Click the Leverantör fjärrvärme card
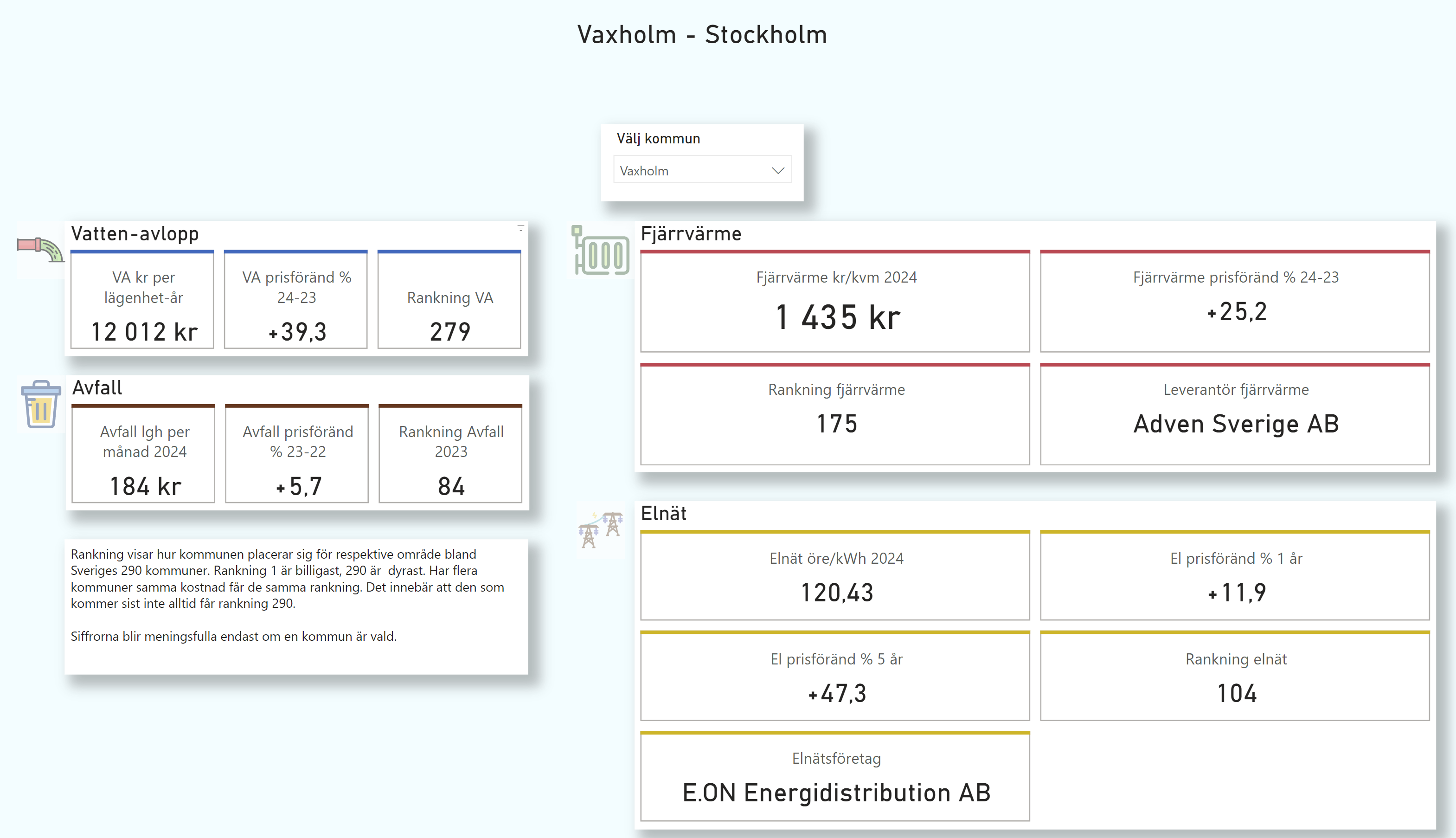The height and width of the screenshot is (838, 1456). [x=1235, y=414]
